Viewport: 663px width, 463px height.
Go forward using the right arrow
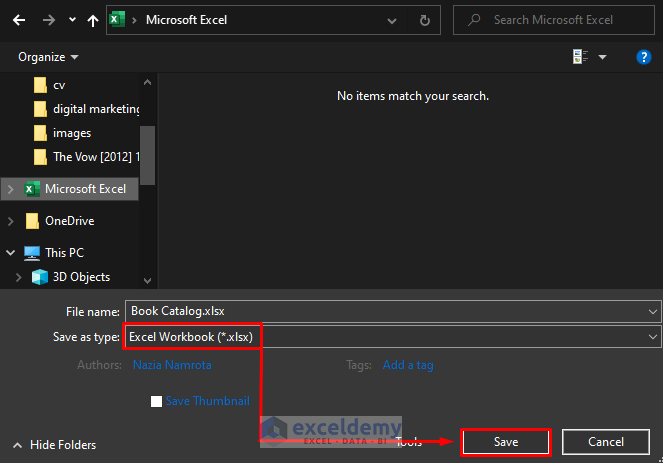pyautogui.click(x=49, y=20)
